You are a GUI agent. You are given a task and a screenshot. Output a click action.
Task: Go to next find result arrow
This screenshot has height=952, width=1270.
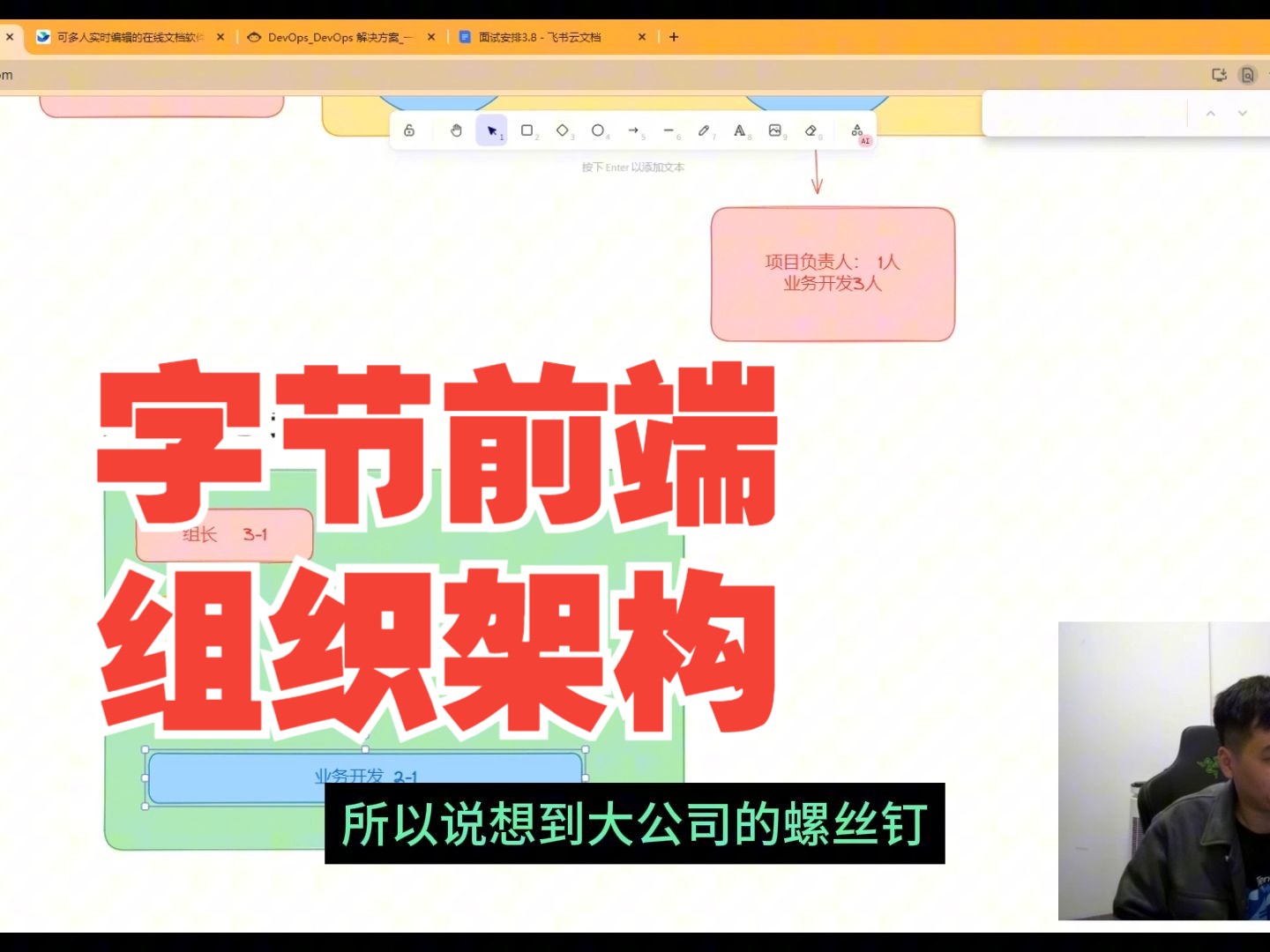[1243, 114]
